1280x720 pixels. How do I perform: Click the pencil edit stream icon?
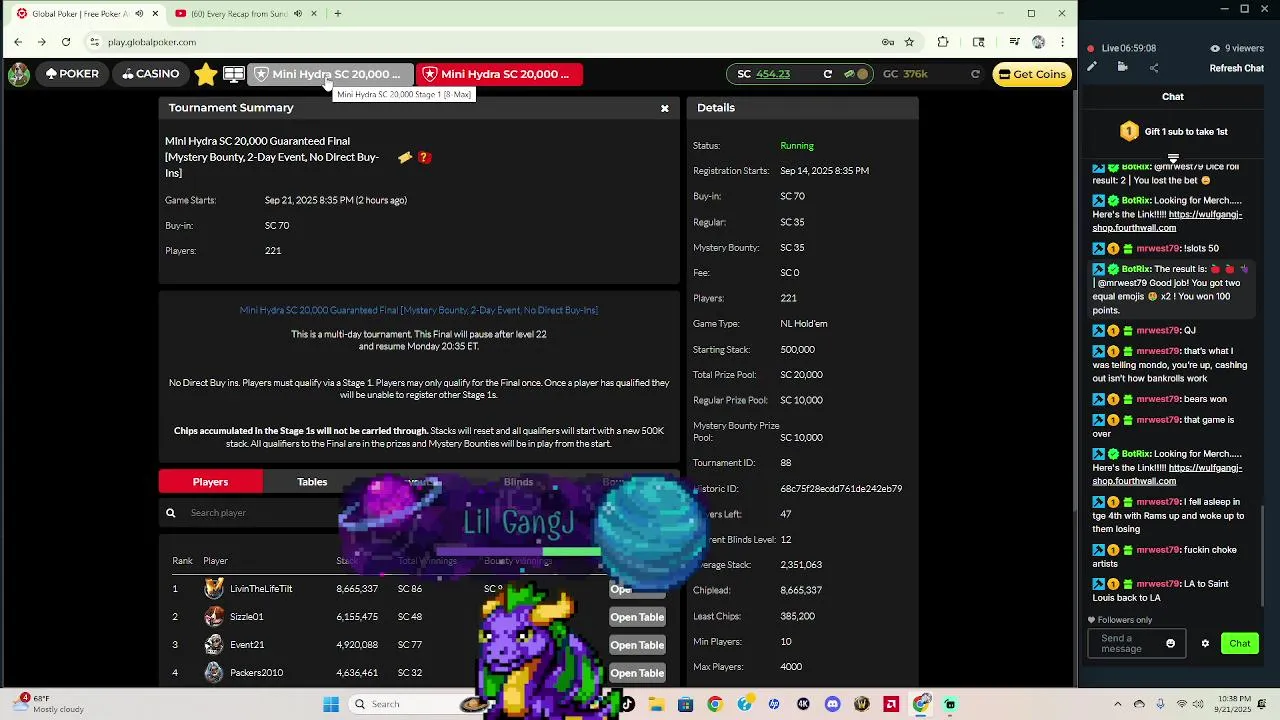click(1092, 67)
